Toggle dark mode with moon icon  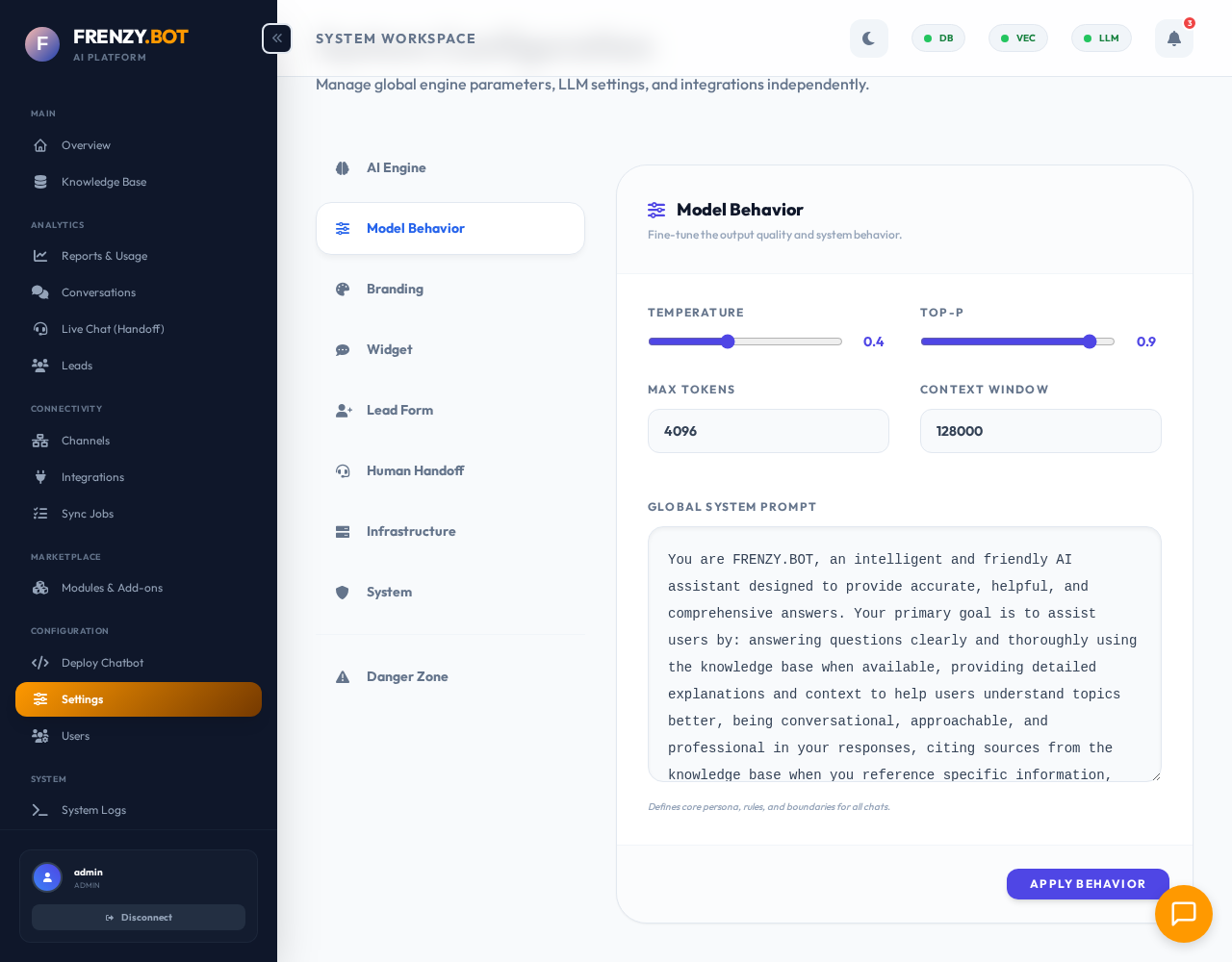coord(868,38)
